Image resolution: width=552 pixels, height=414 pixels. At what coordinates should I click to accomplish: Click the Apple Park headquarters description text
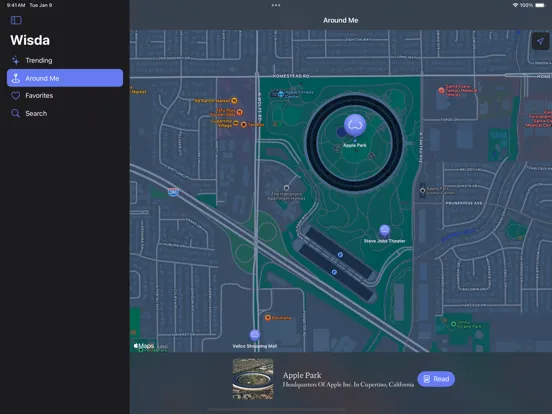348,385
